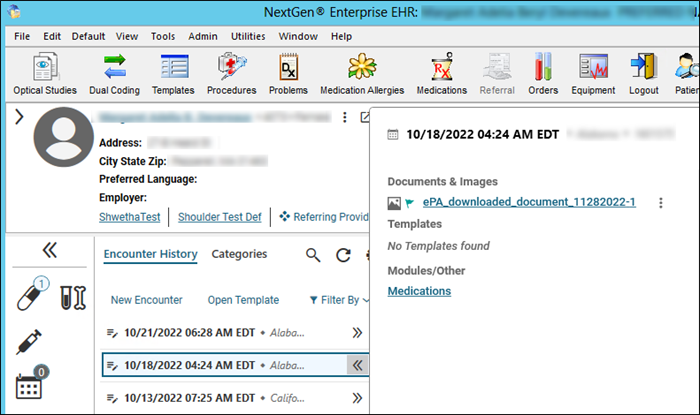Expand details for 10/13/2022 encounter
Viewport: 700px width, 415px height.
357,398
